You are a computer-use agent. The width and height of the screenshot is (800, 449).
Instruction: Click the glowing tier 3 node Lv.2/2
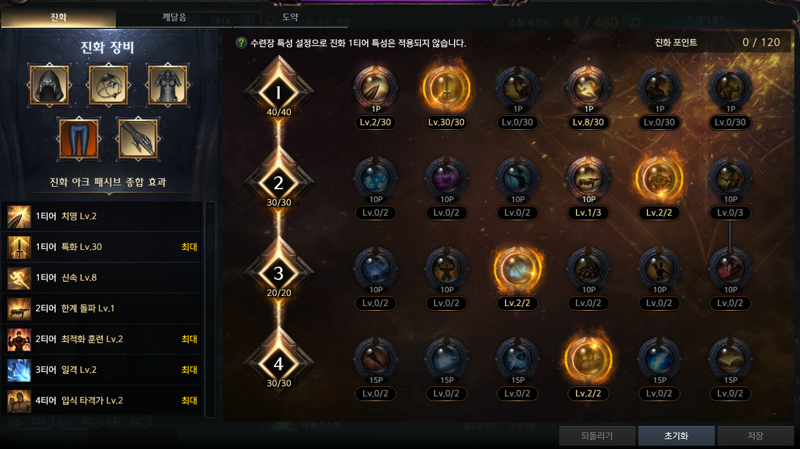(517, 268)
